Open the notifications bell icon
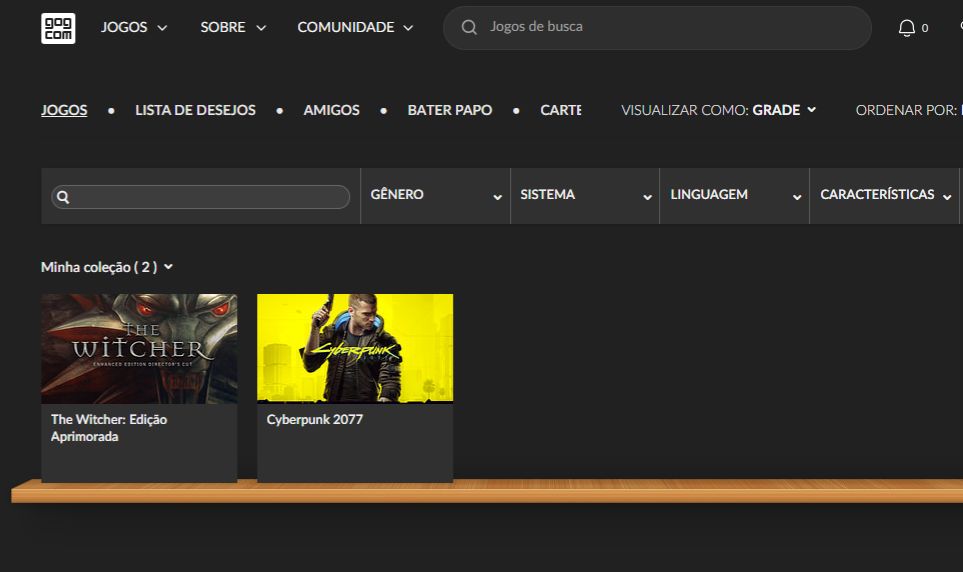This screenshot has width=963, height=572. tap(906, 28)
